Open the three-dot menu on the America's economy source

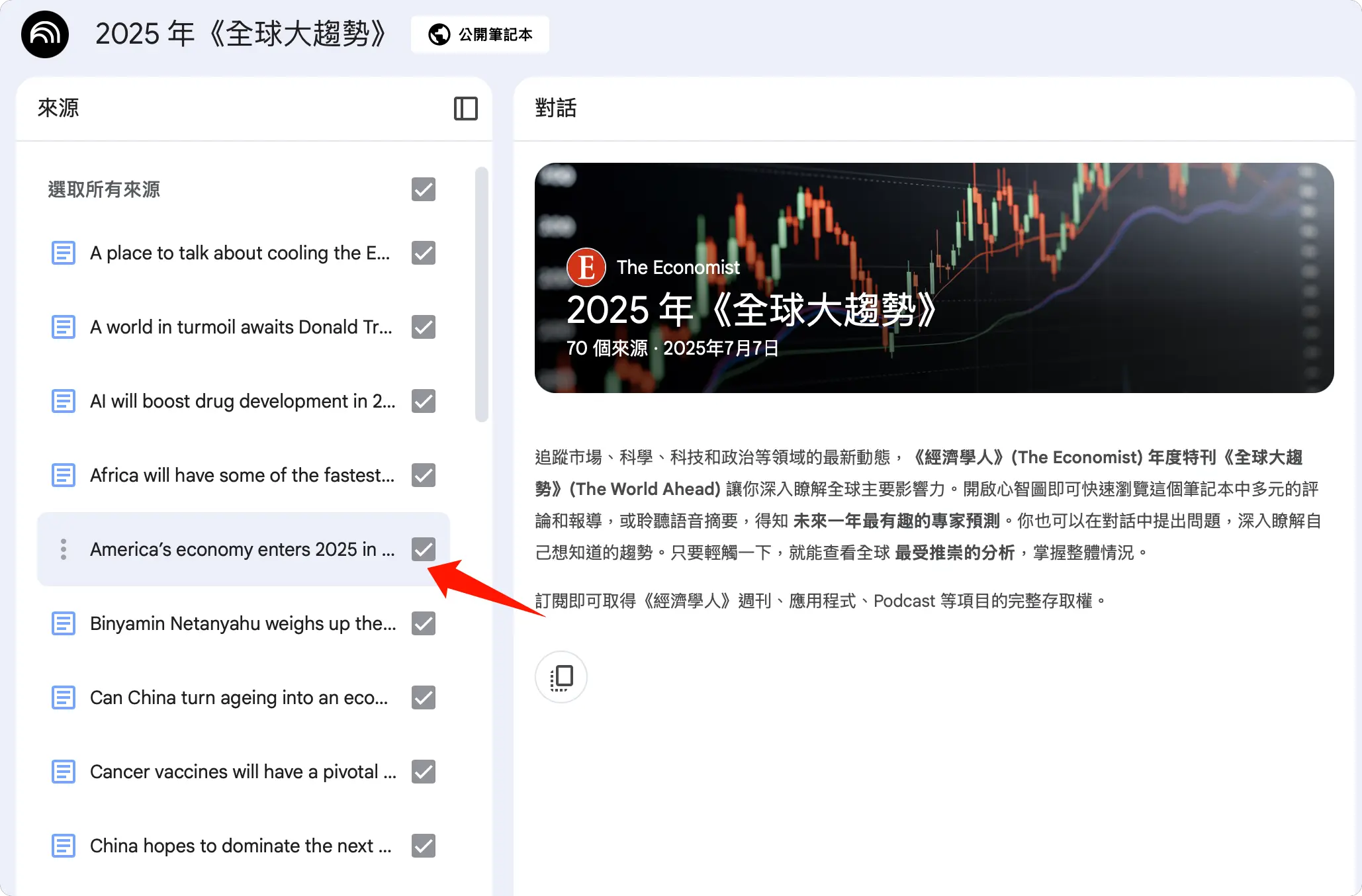point(64,549)
